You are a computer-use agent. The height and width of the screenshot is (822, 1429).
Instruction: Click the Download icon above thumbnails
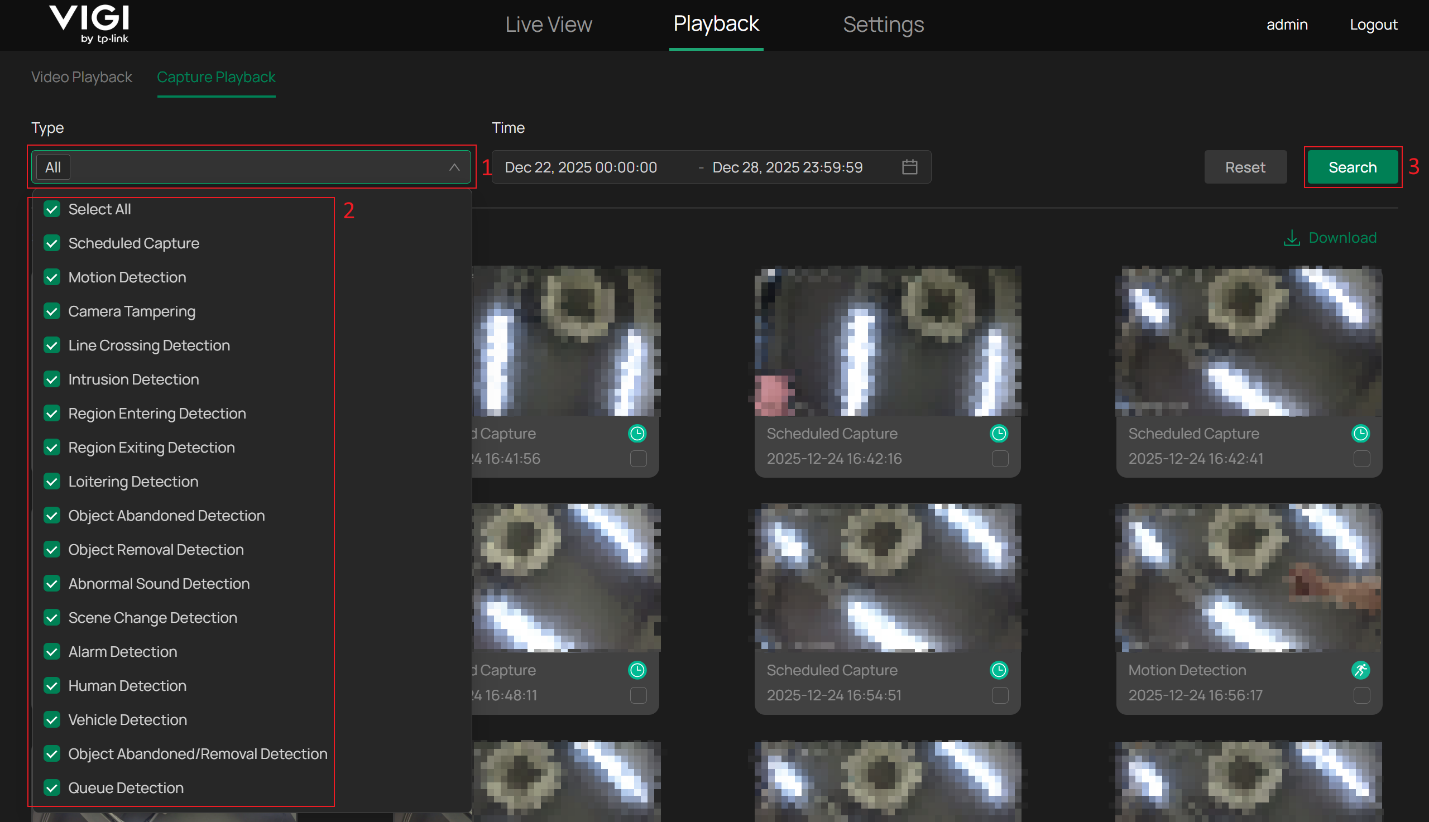1291,238
